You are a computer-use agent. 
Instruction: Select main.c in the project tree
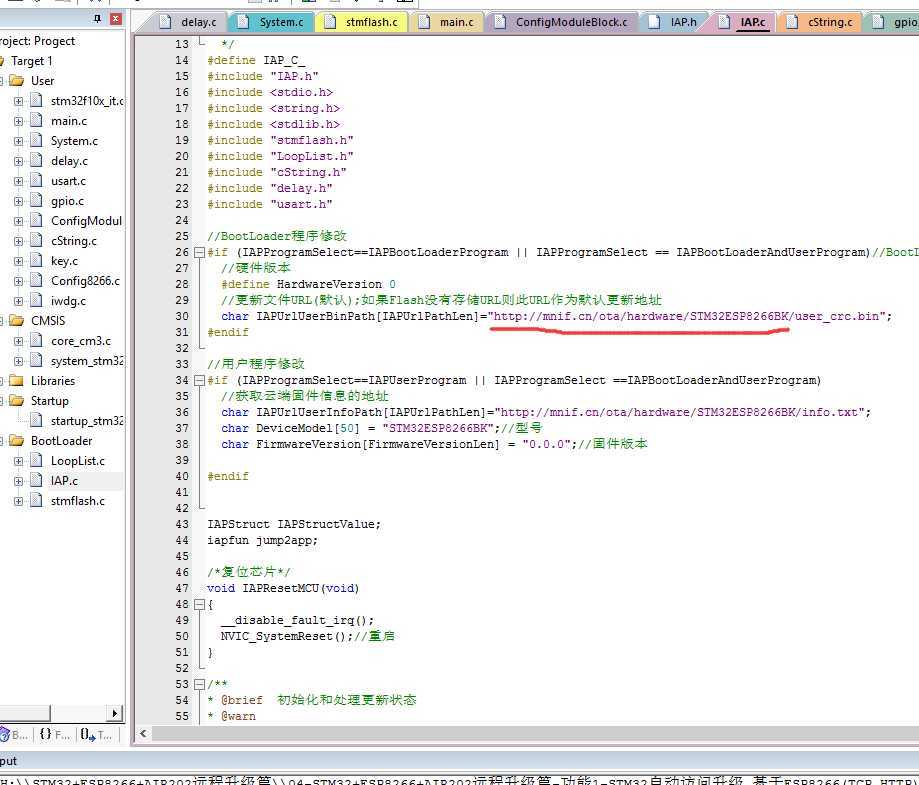pos(69,121)
